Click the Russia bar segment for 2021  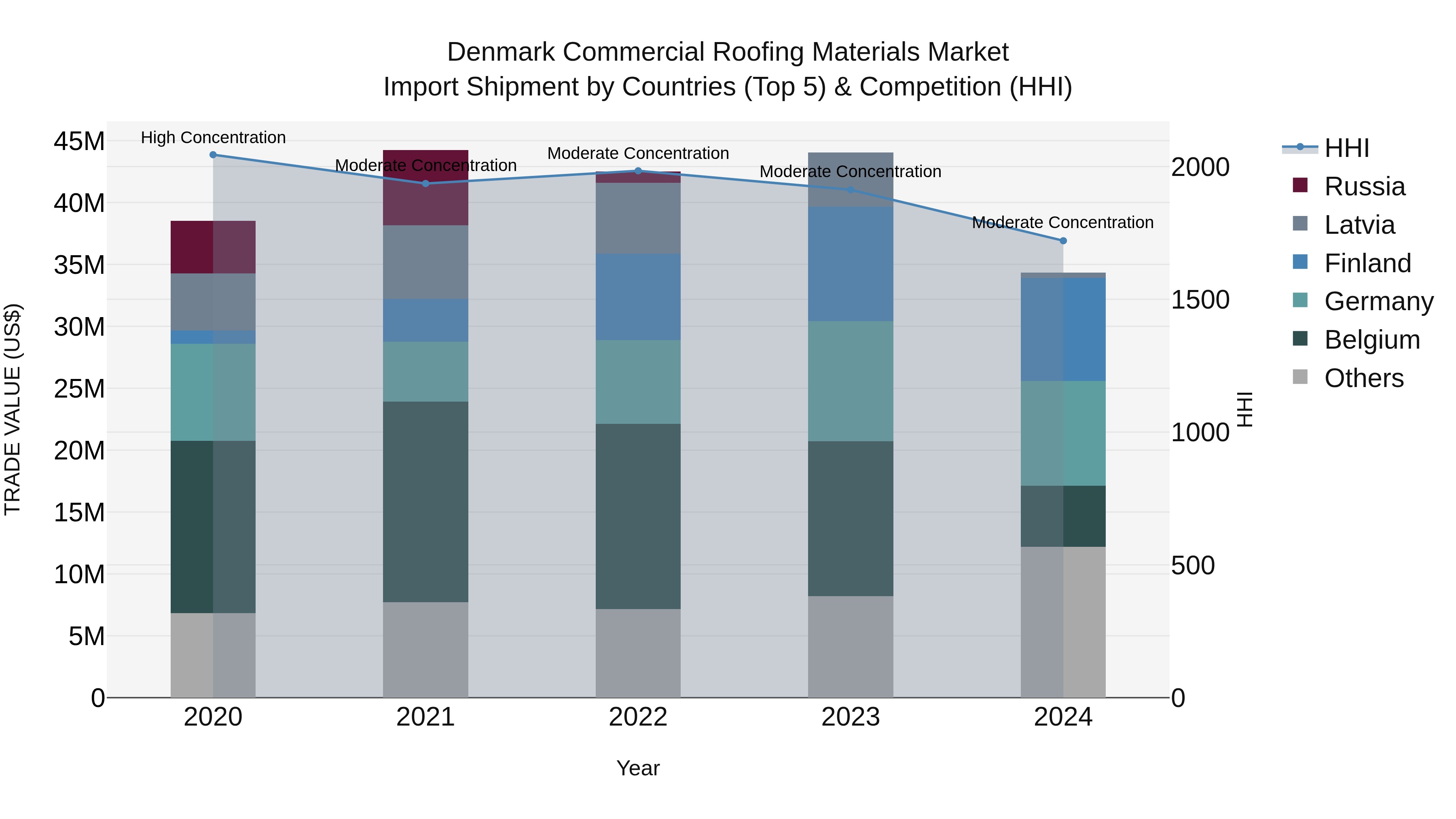[x=425, y=188]
